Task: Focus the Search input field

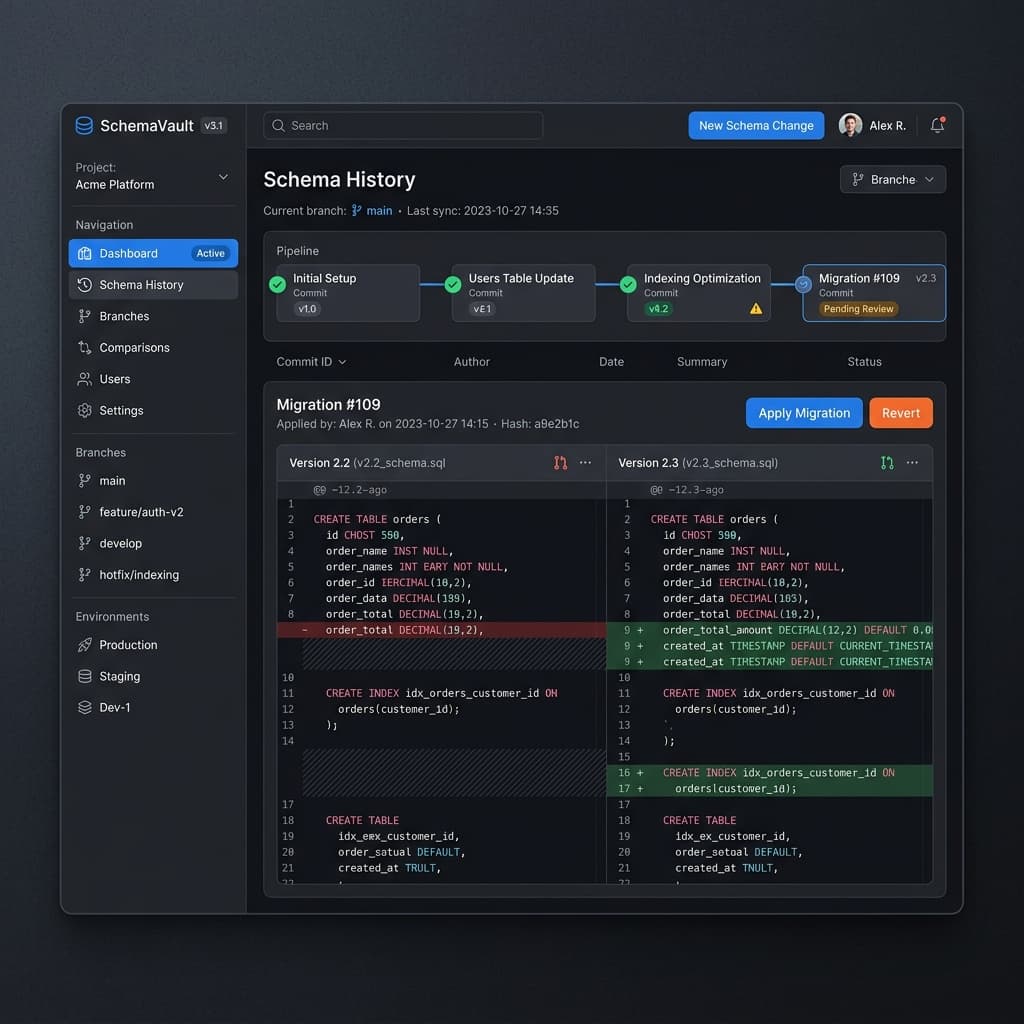Action: tap(403, 125)
